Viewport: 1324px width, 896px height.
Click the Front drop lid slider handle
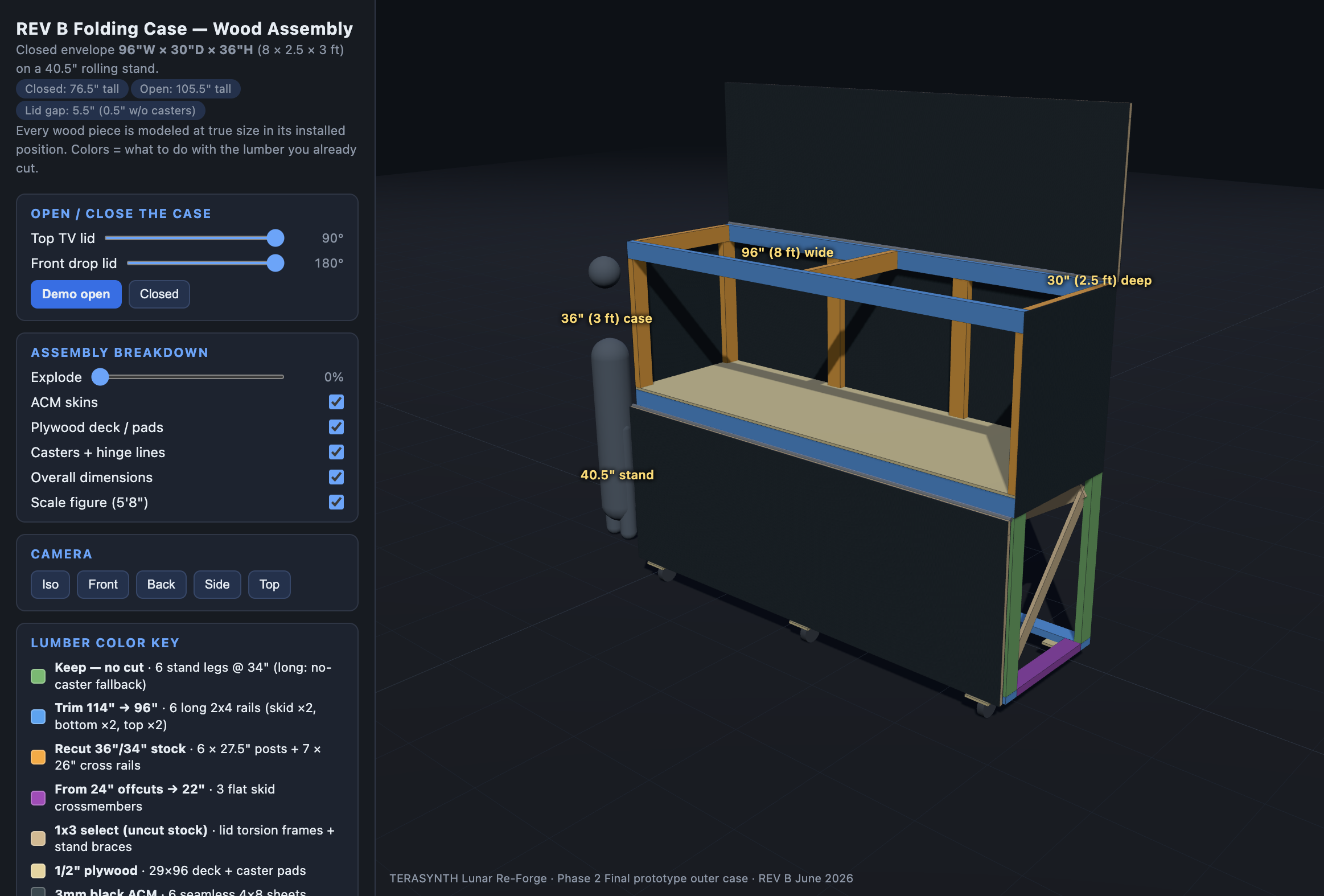tap(275, 263)
